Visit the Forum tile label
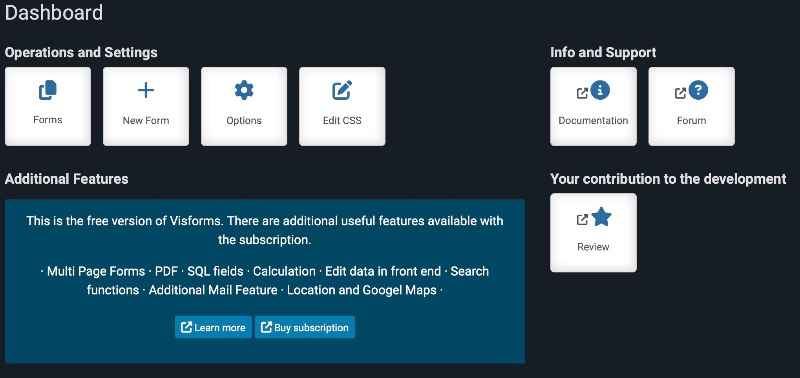The width and height of the screenshot is (800, 378). coord(692,121)
